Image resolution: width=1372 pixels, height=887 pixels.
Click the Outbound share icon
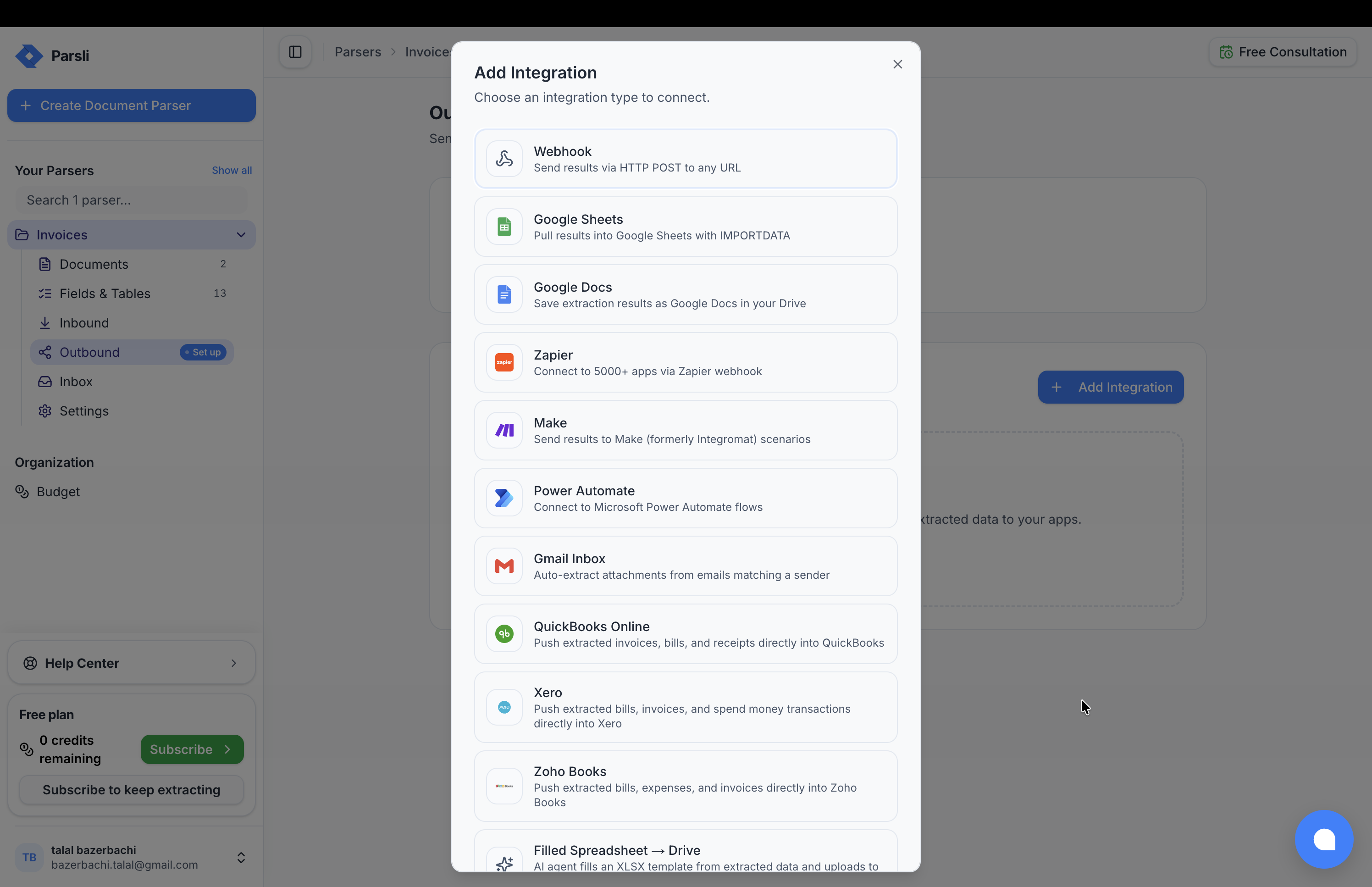[x=45, y=352]
